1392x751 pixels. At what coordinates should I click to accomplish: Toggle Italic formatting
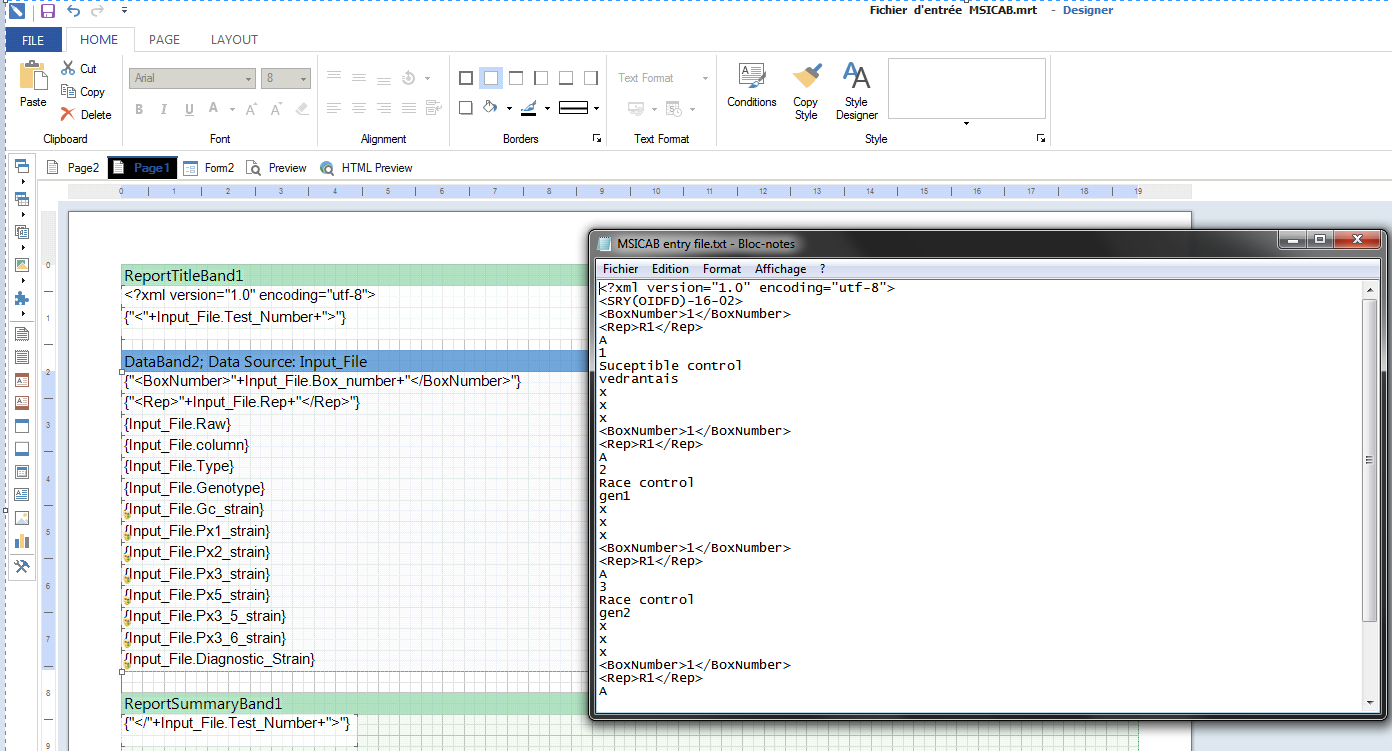[x=164, y=109]
